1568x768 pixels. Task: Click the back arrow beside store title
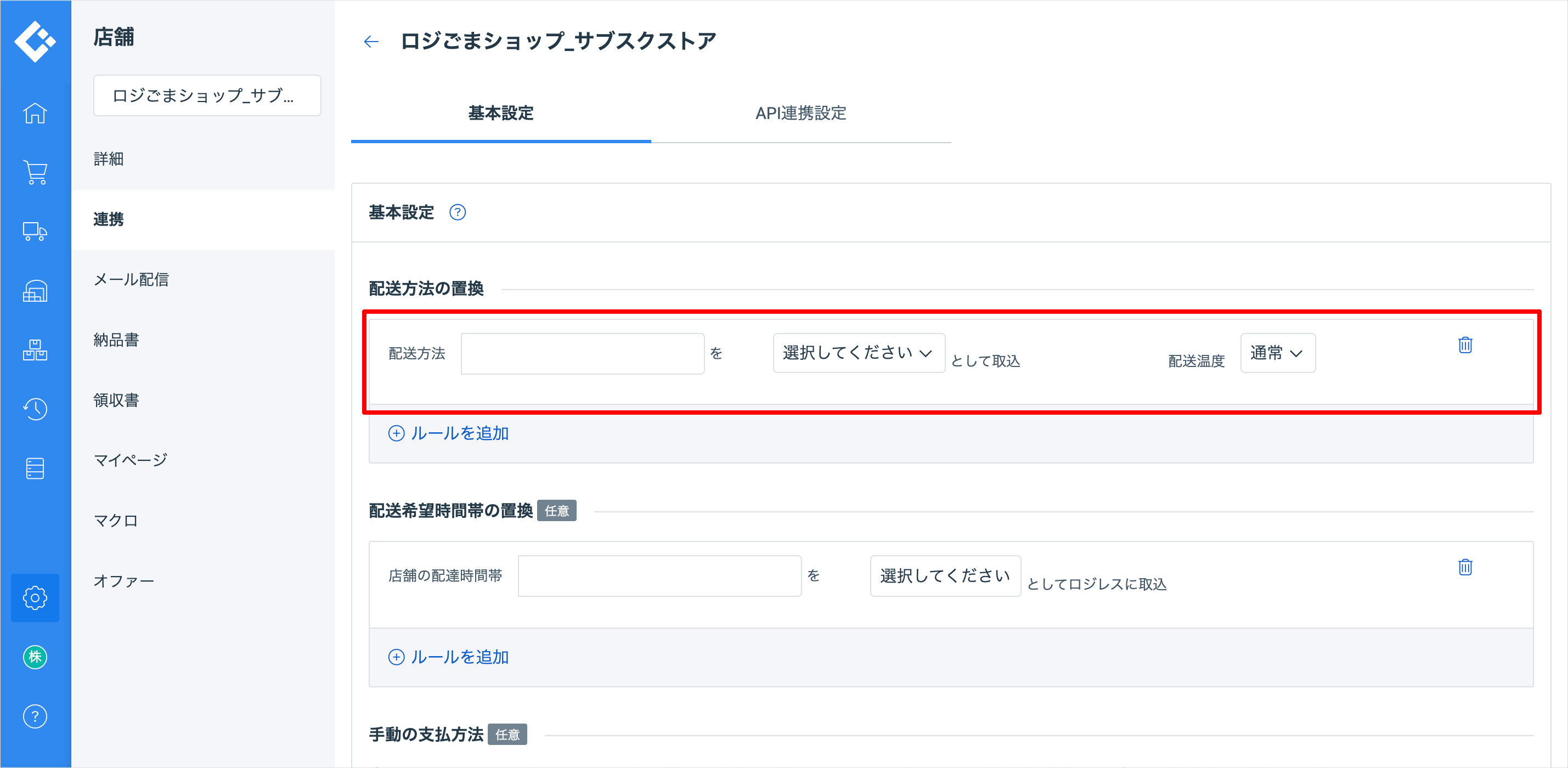(x=371, y=41)
